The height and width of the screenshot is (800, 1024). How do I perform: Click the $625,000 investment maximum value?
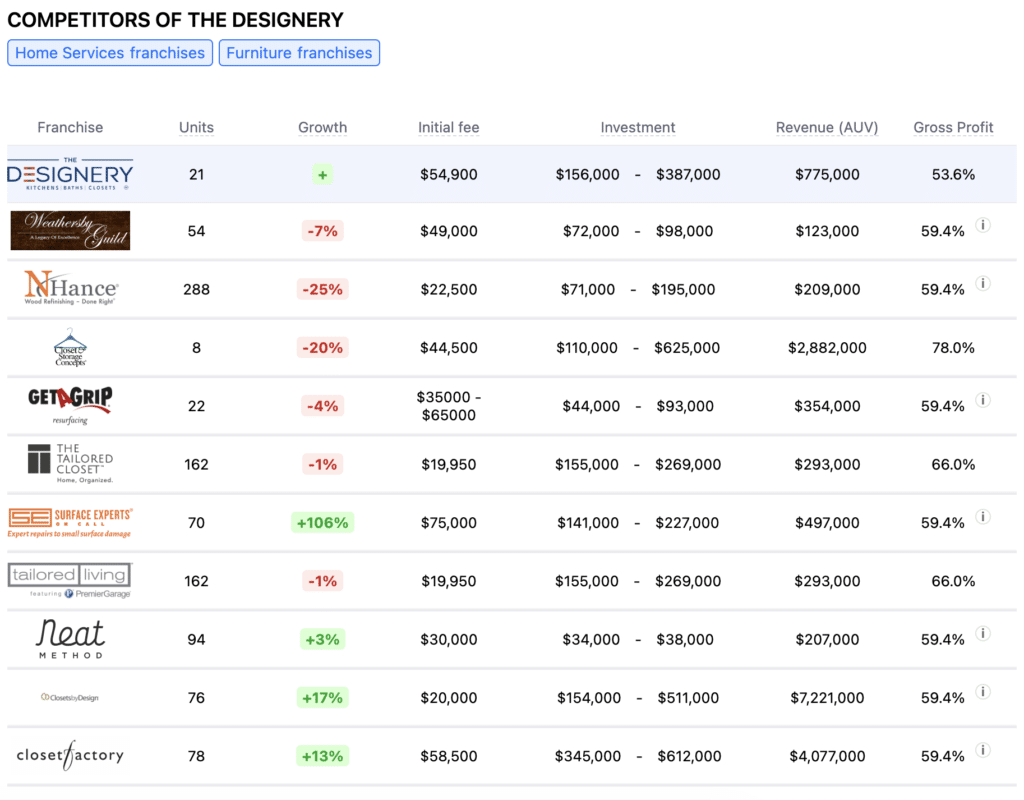[687, 347]
